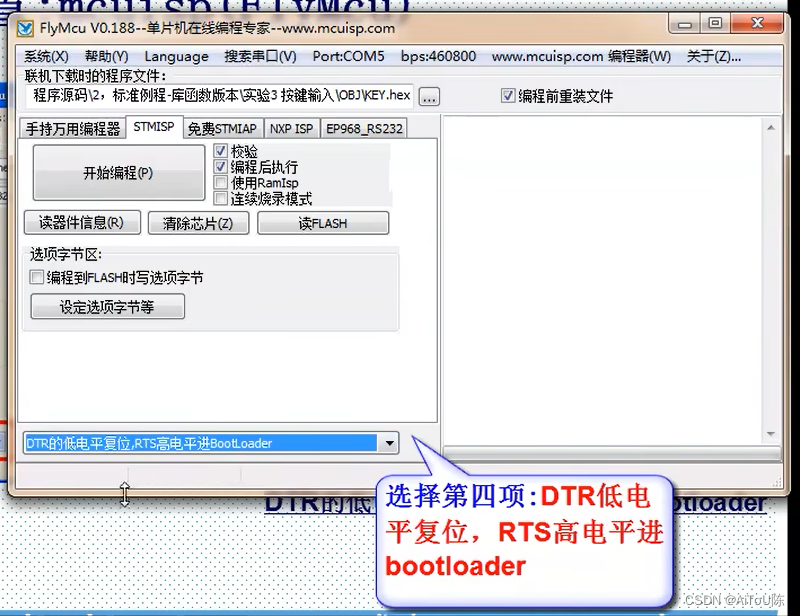Switch to the STMISP tab
800x616 pixels.
pos(154,127)
